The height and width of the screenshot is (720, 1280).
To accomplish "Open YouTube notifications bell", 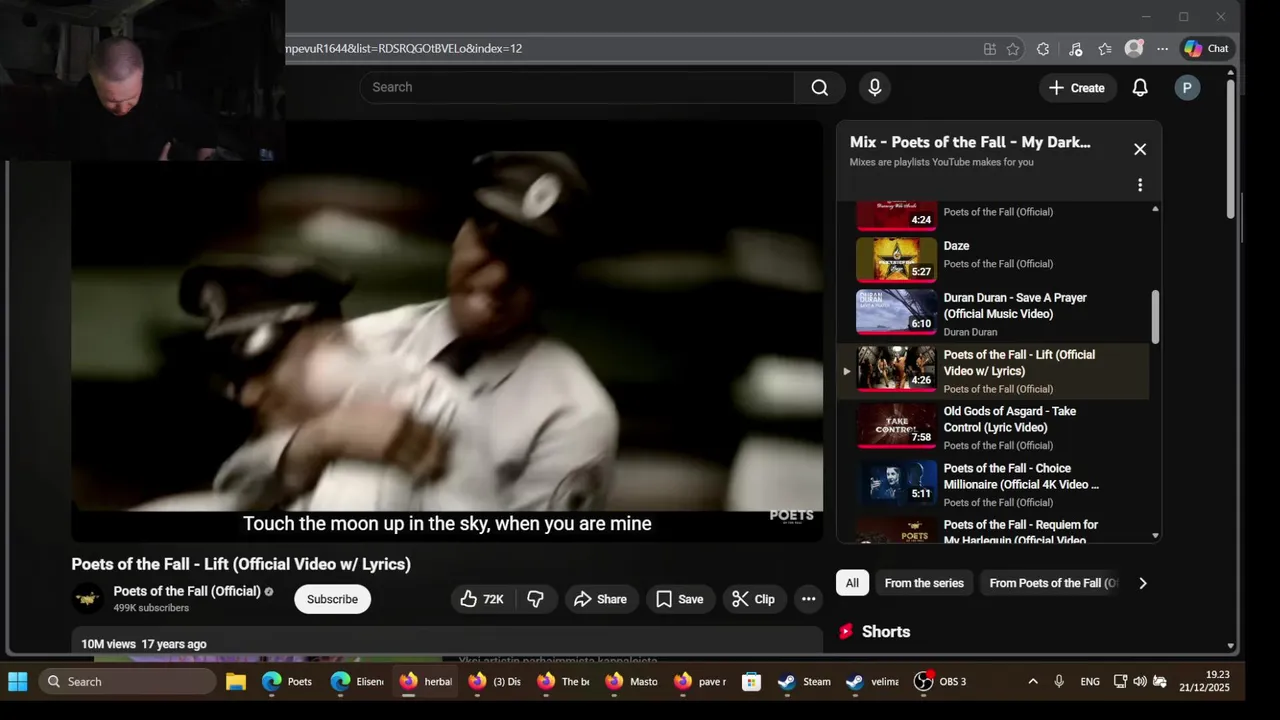I will pyautogui.click(x=1140, y=88).
